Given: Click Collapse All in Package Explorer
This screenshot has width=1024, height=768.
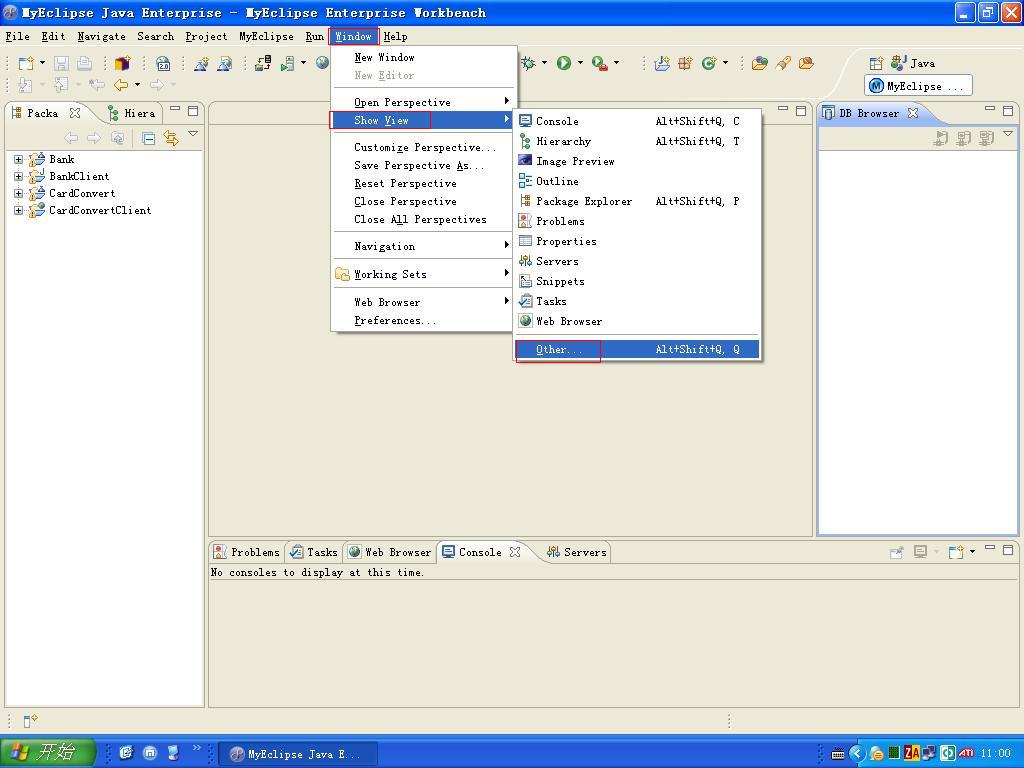Looking at the screenshot, I should click(x=149, y=138).
